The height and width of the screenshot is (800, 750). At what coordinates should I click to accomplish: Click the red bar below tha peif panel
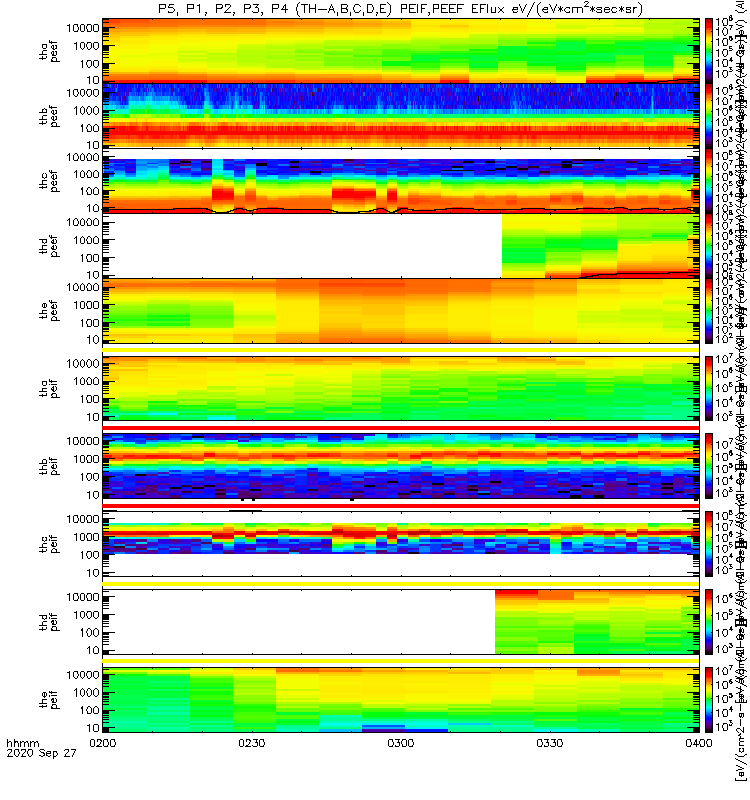tap(401, 428)
